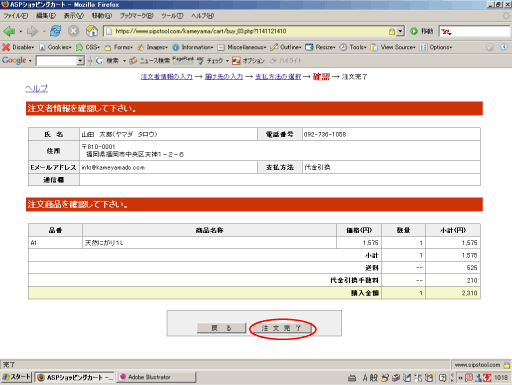
Task: Open the ブックマーク(B) menu
Action: pos(137,16)
